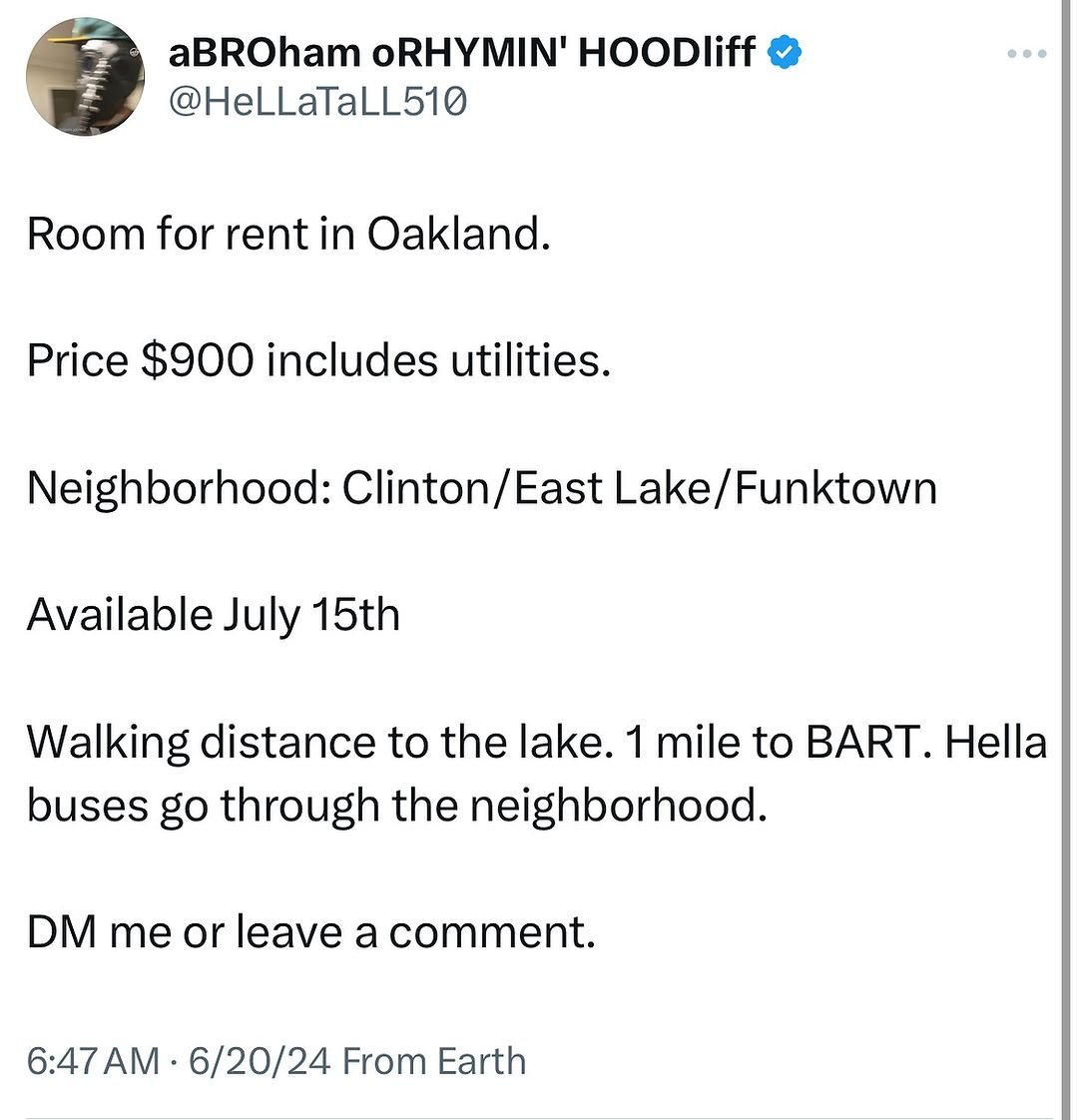Click the "$900" price in the tweet

198,360
